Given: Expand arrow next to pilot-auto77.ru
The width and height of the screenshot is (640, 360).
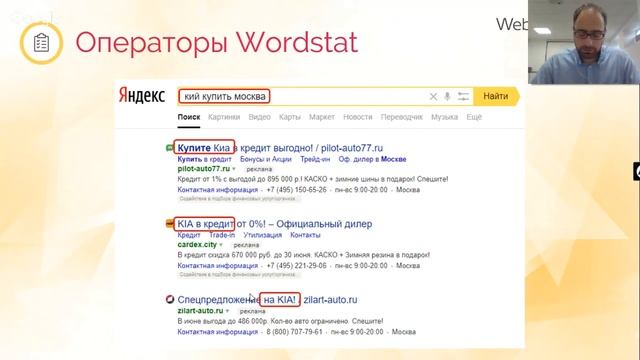Looking at the screenshot, I should [234, 169].
